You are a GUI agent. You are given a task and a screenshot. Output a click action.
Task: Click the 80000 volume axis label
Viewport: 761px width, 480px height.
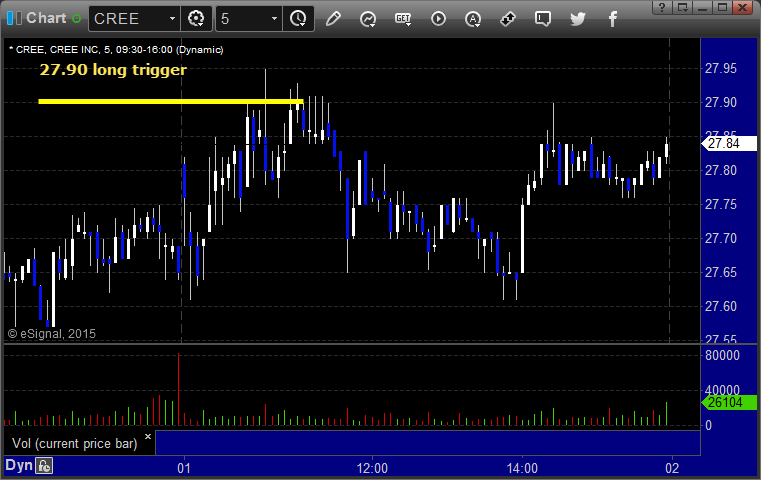(723, 355)
